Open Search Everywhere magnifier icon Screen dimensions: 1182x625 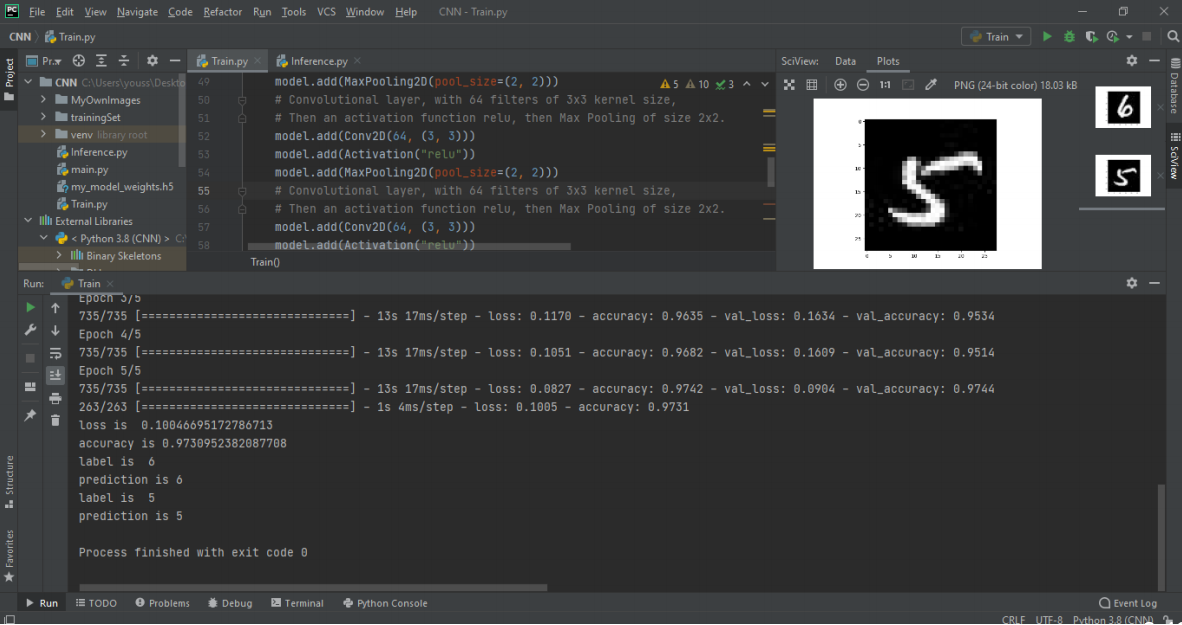[1173, 36]
